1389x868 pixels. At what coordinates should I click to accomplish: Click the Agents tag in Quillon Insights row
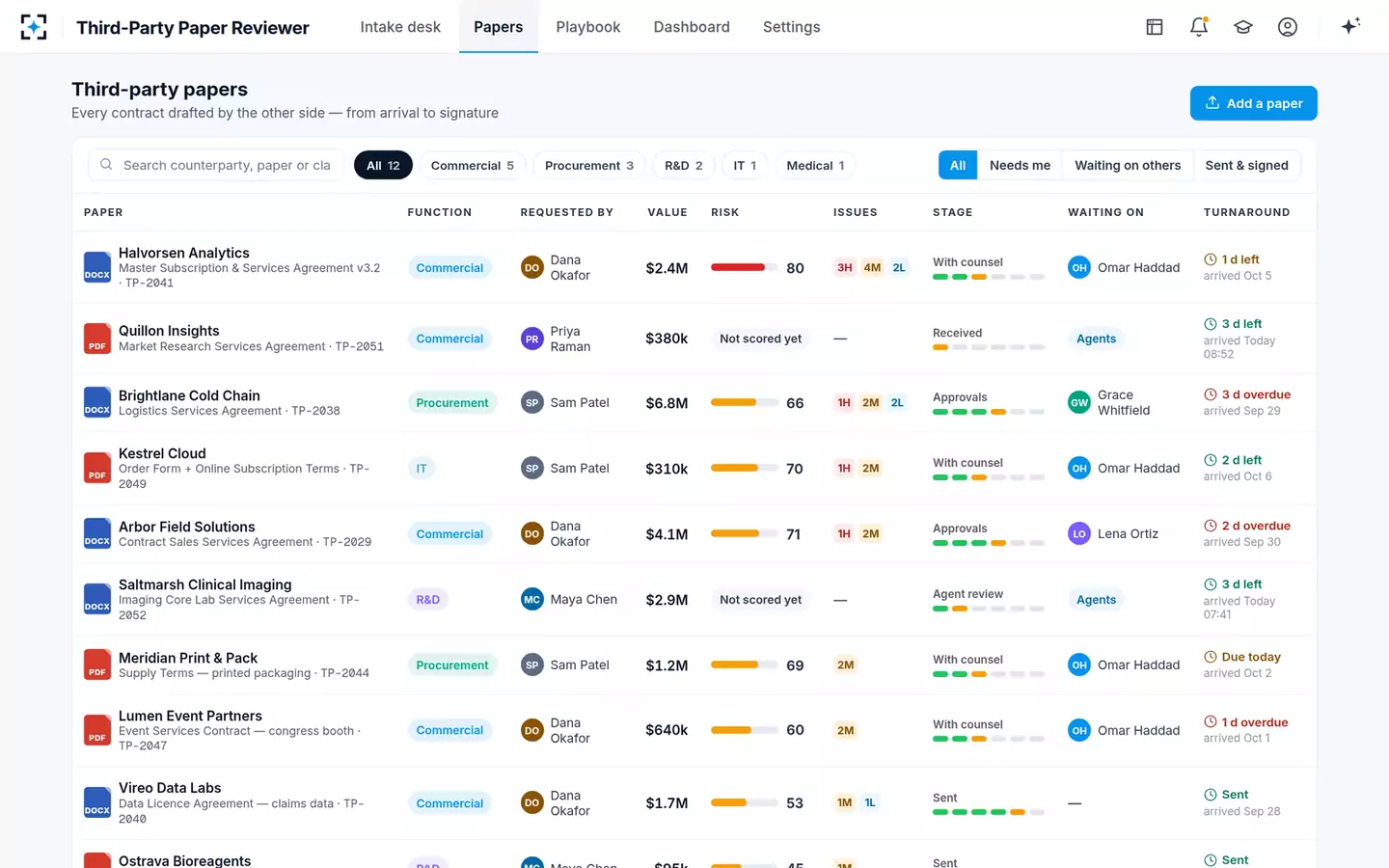click(1097, 339)
